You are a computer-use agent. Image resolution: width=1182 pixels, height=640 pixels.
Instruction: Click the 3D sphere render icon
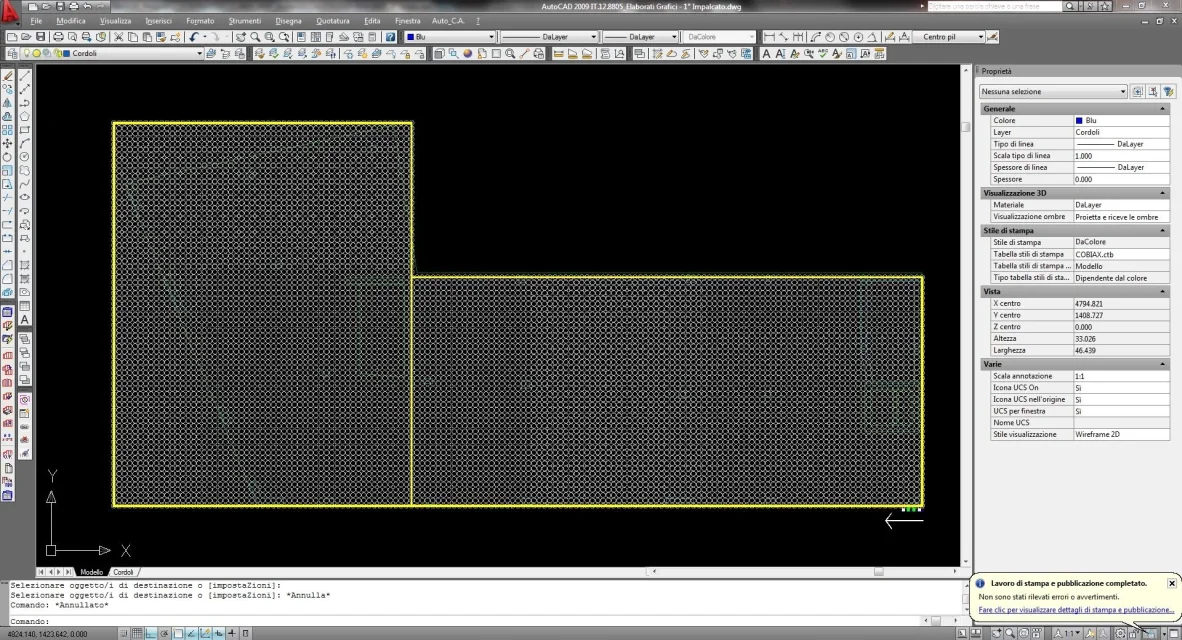467,54
